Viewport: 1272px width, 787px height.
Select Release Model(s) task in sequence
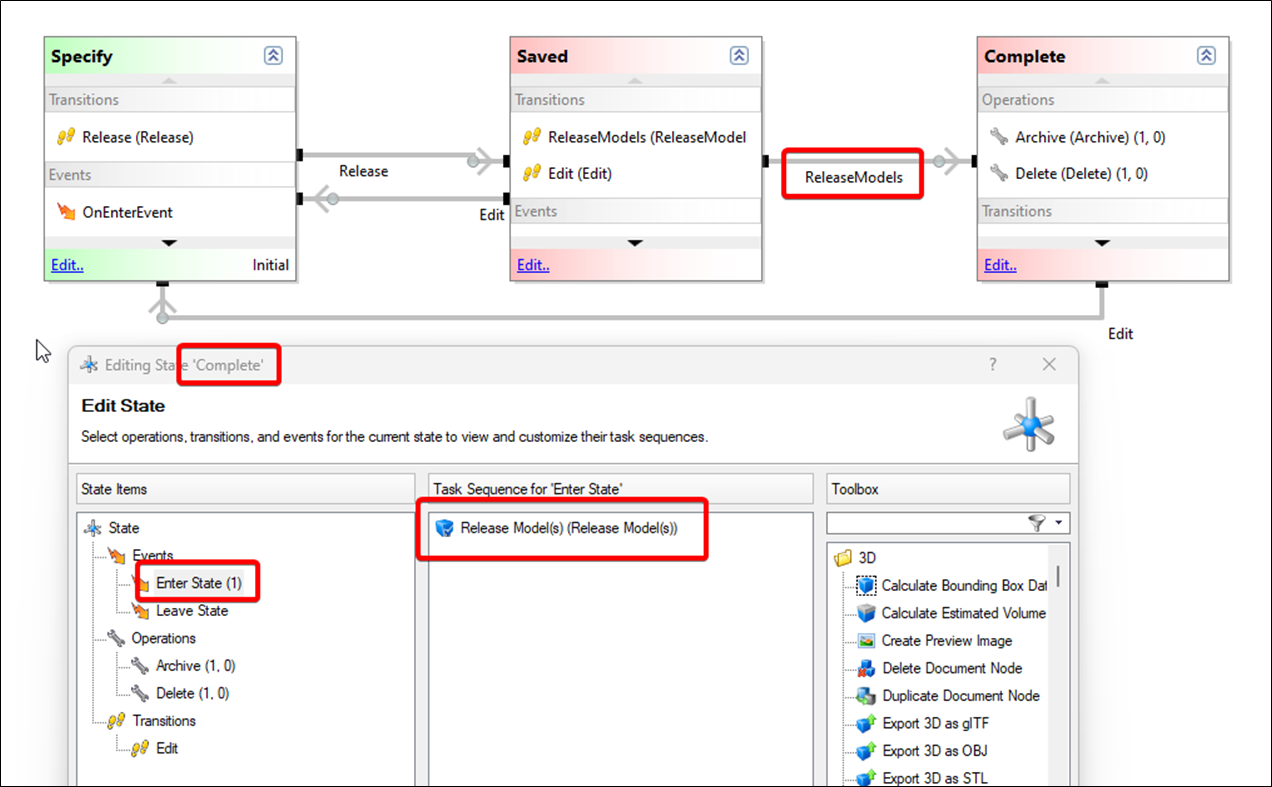click(568, 528)
